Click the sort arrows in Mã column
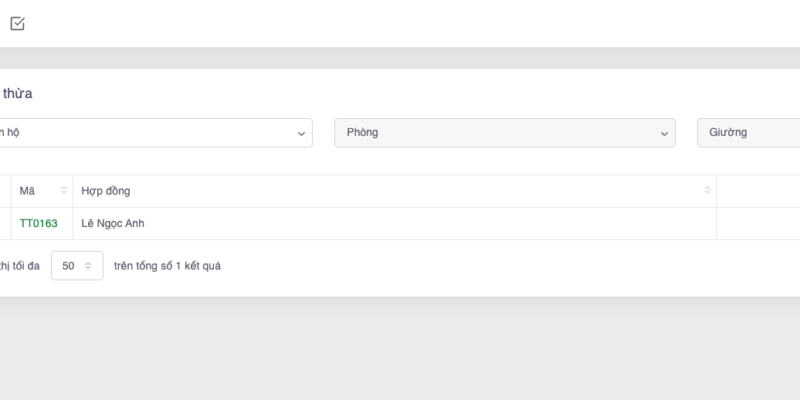This screenshot has height=400, width=800. [x=64, y=191]
